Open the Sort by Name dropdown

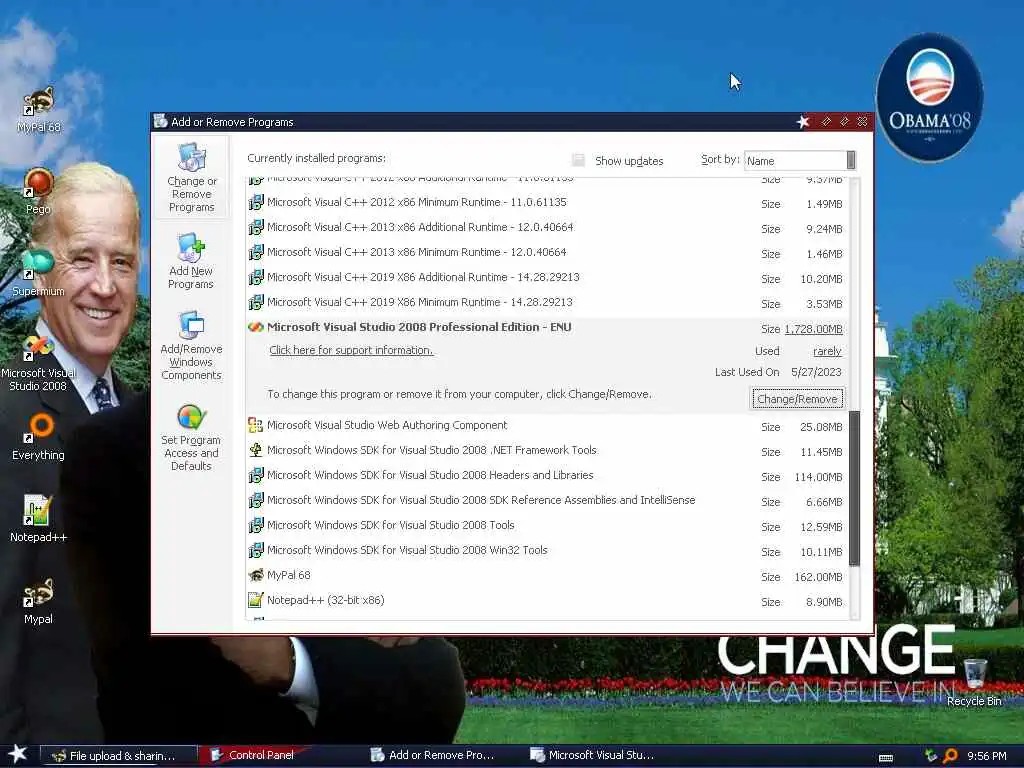(800, 161)
